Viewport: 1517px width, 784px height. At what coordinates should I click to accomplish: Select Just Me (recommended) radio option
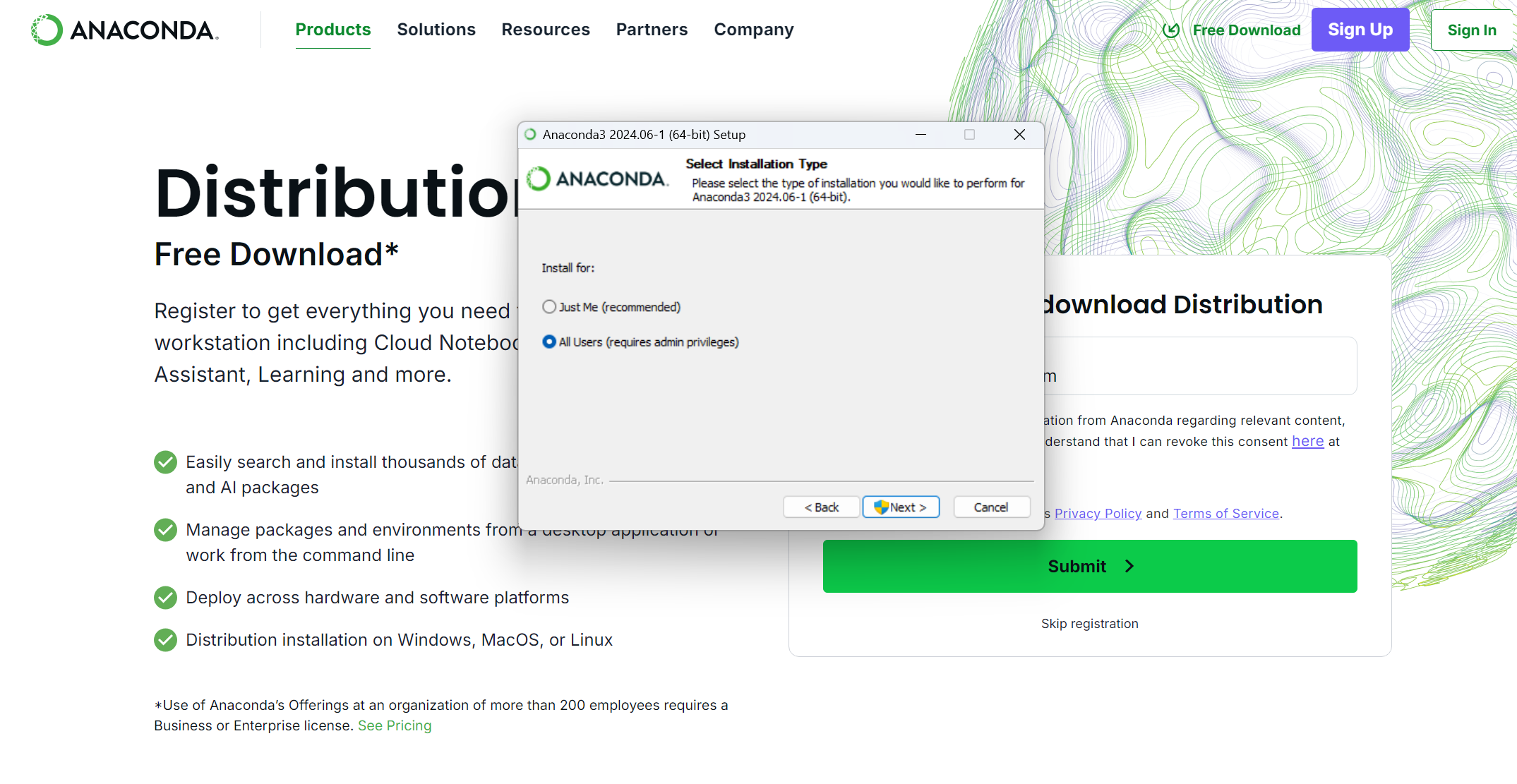(x=549, y=307)
